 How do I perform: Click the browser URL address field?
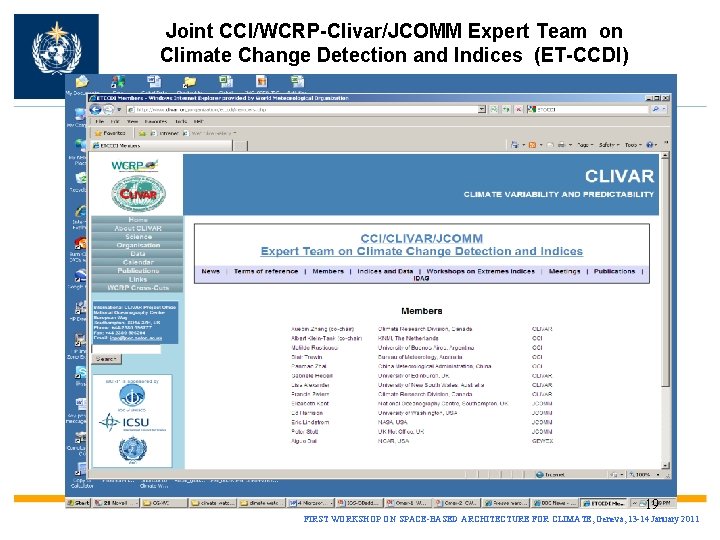click(x=302, y=110)
